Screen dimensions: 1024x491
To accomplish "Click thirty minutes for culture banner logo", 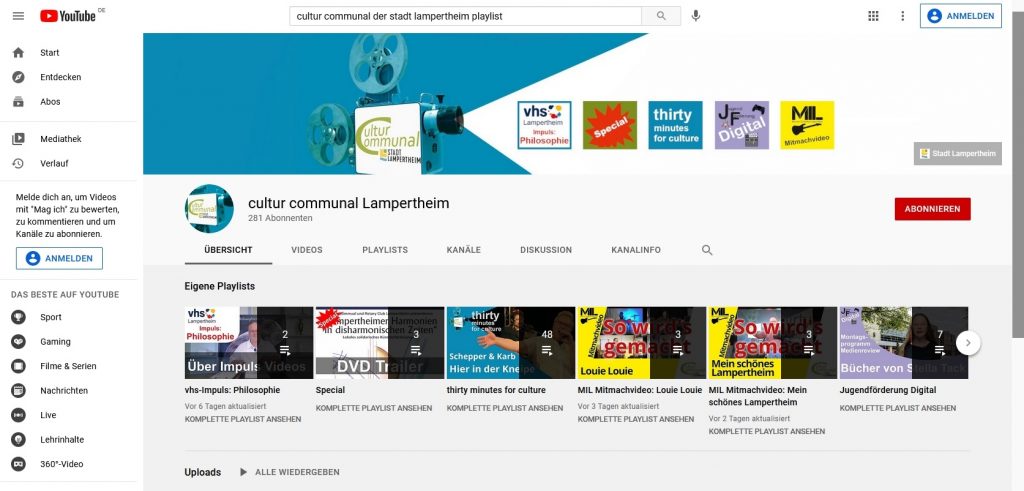I will coord(675,125).
